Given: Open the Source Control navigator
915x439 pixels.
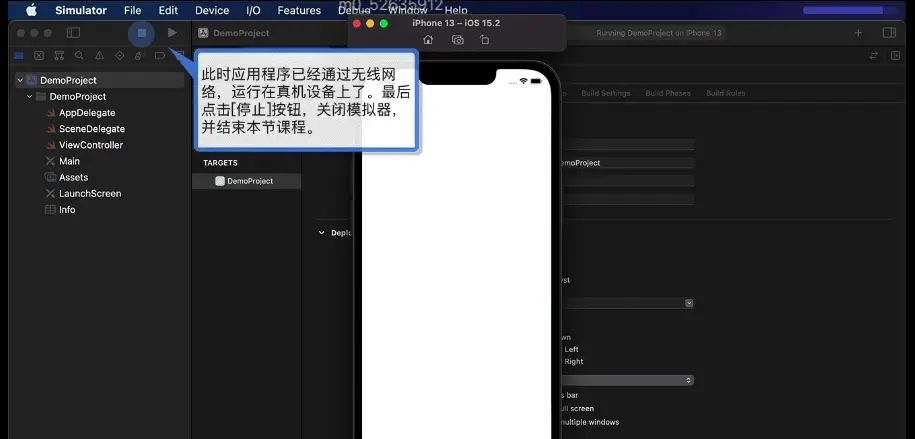Looking at the screenshot, I should (x=39, y=55).
